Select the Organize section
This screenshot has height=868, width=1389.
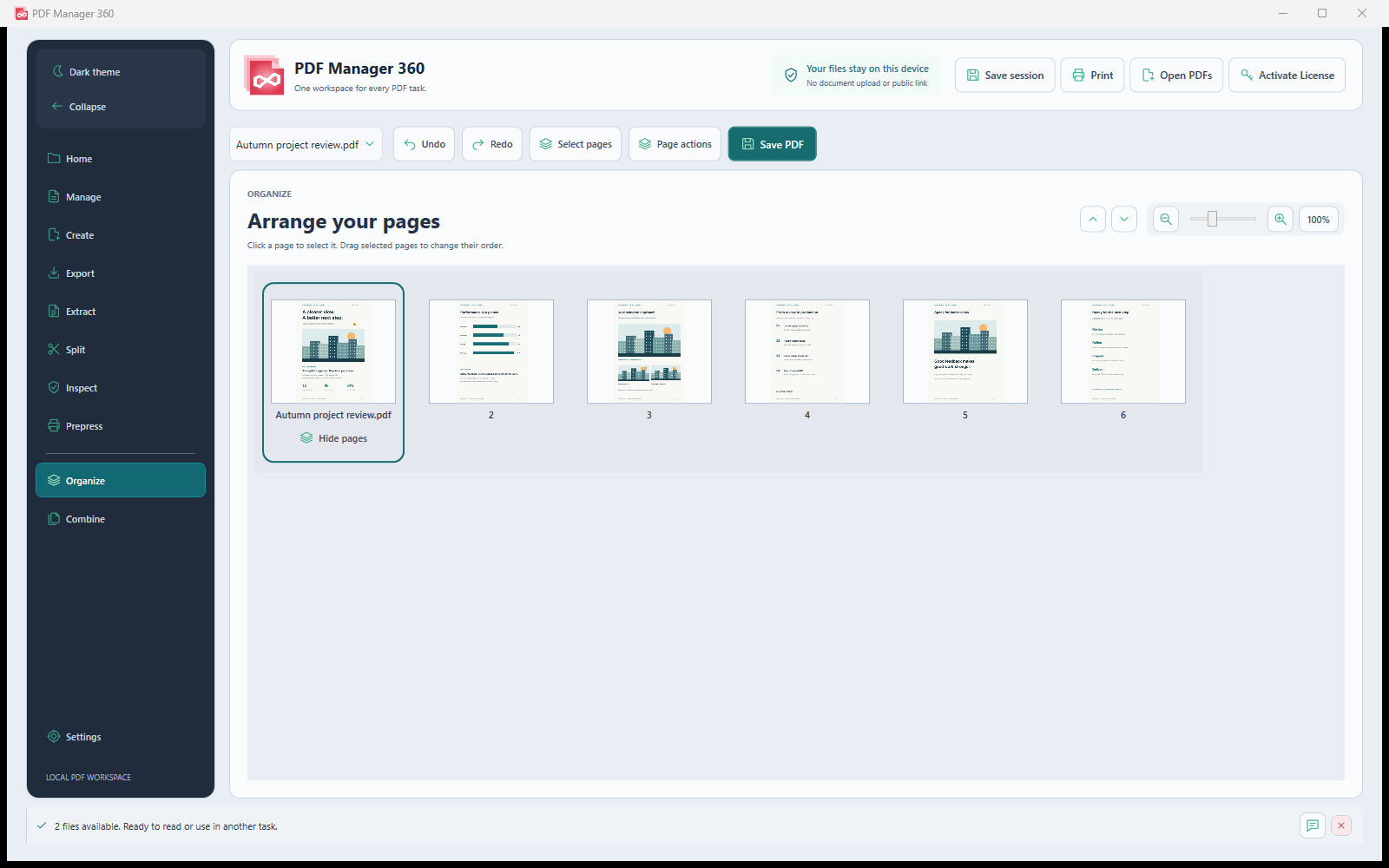[x=121, y=480]
